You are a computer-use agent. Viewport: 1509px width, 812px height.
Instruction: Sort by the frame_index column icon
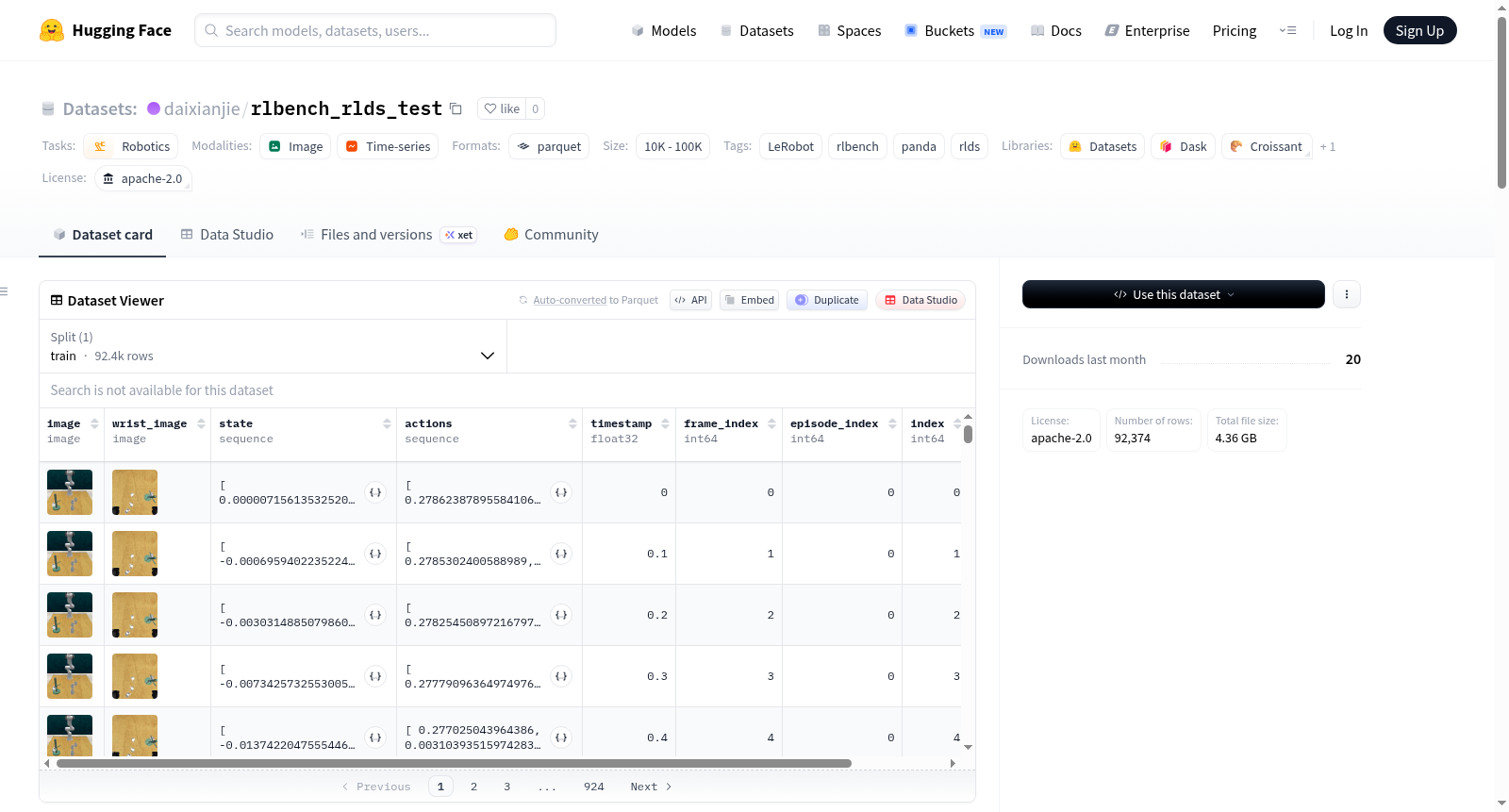772,424
